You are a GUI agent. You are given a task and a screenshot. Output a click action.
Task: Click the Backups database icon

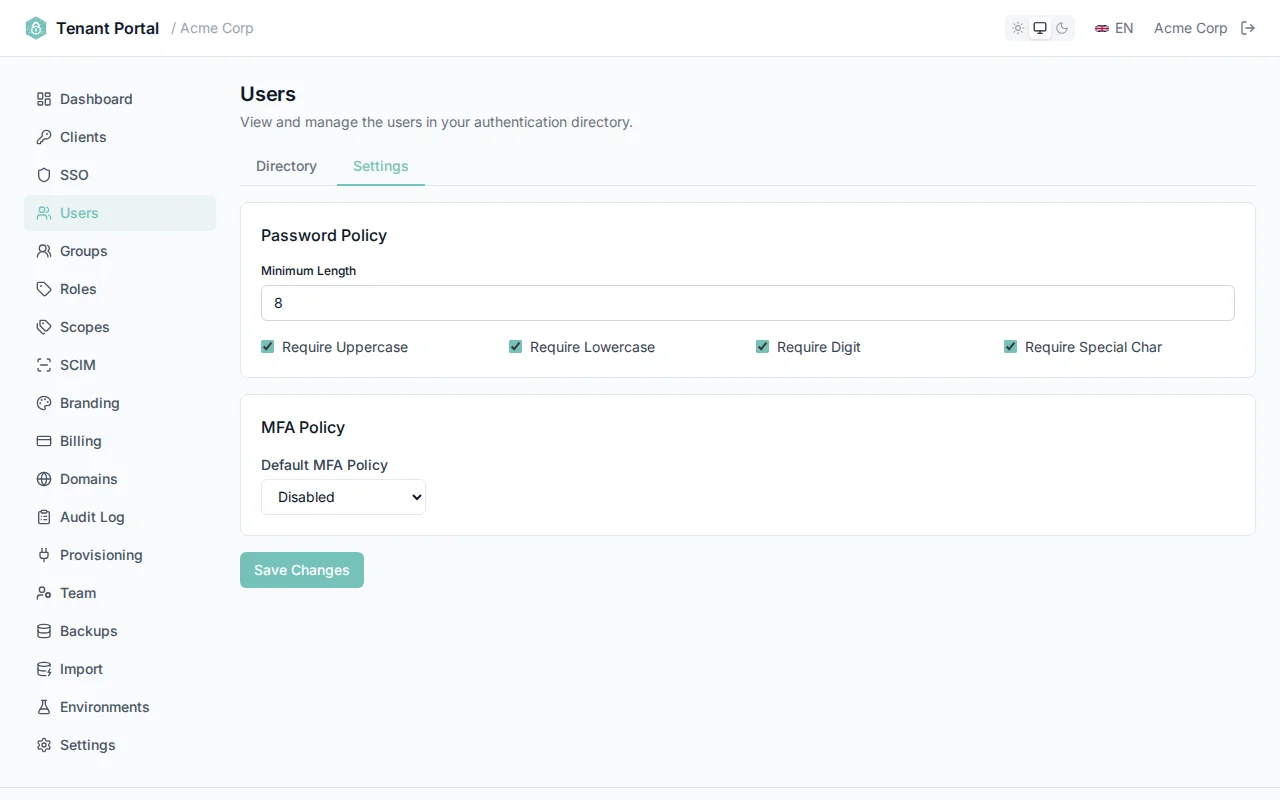[44, 631]
